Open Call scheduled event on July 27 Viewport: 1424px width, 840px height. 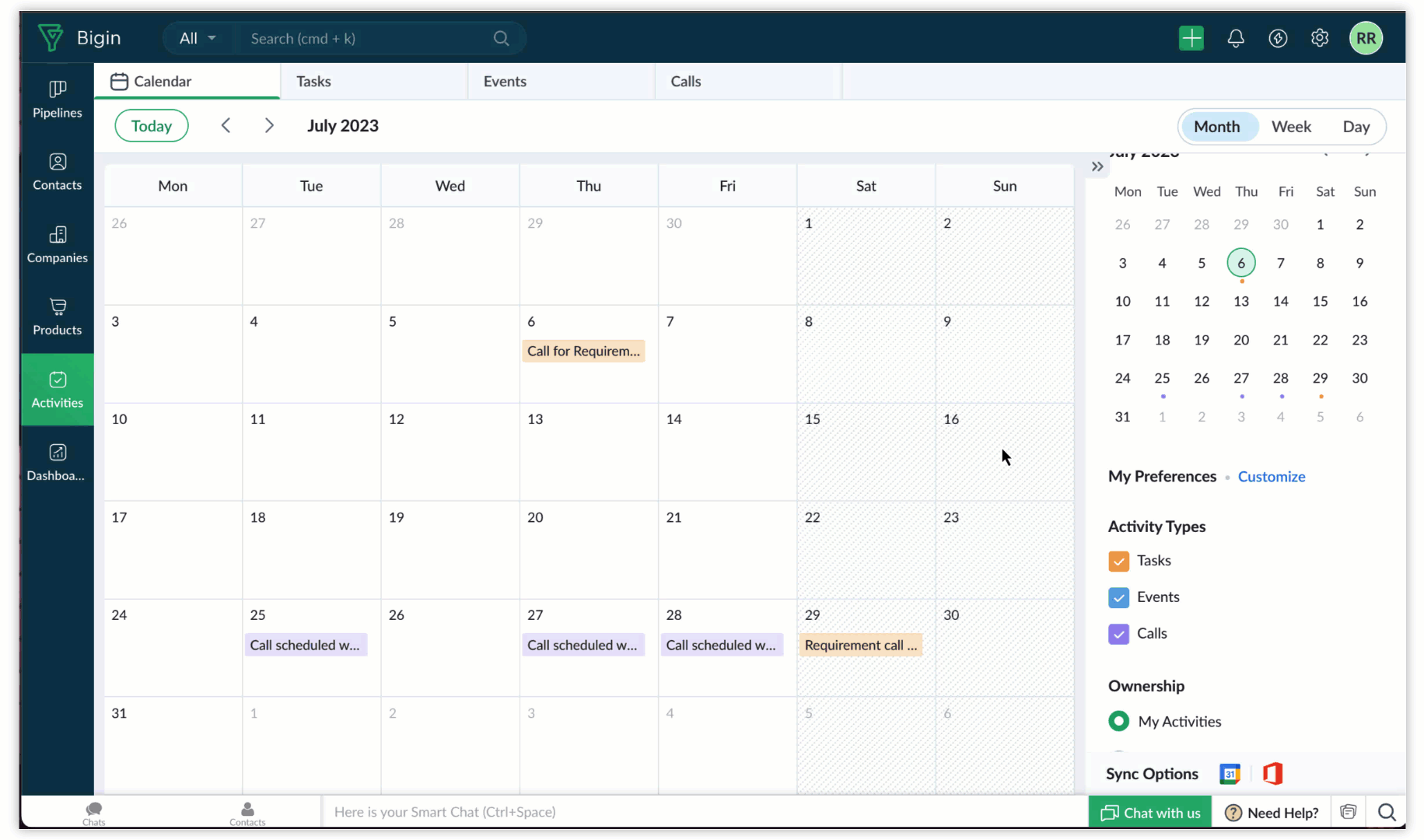[x=583, y=645]
